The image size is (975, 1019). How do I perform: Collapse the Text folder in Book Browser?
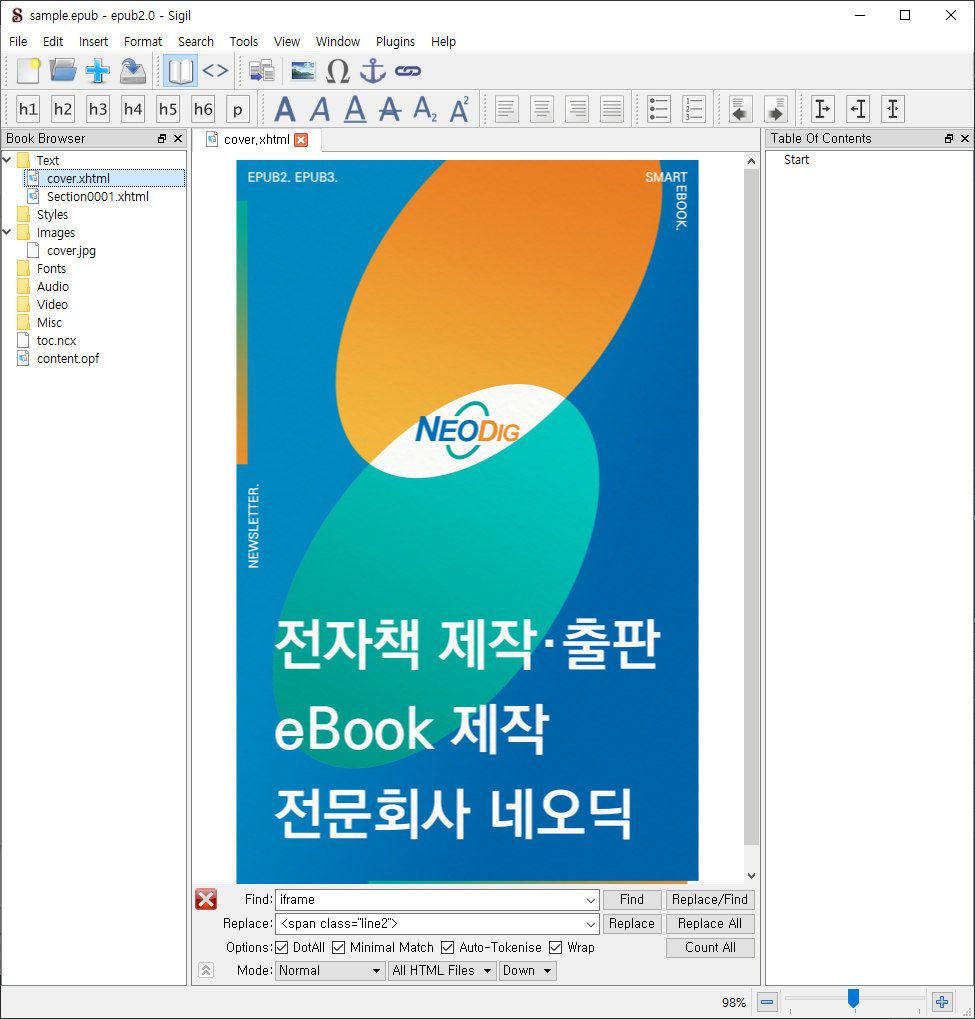point(8,160)
